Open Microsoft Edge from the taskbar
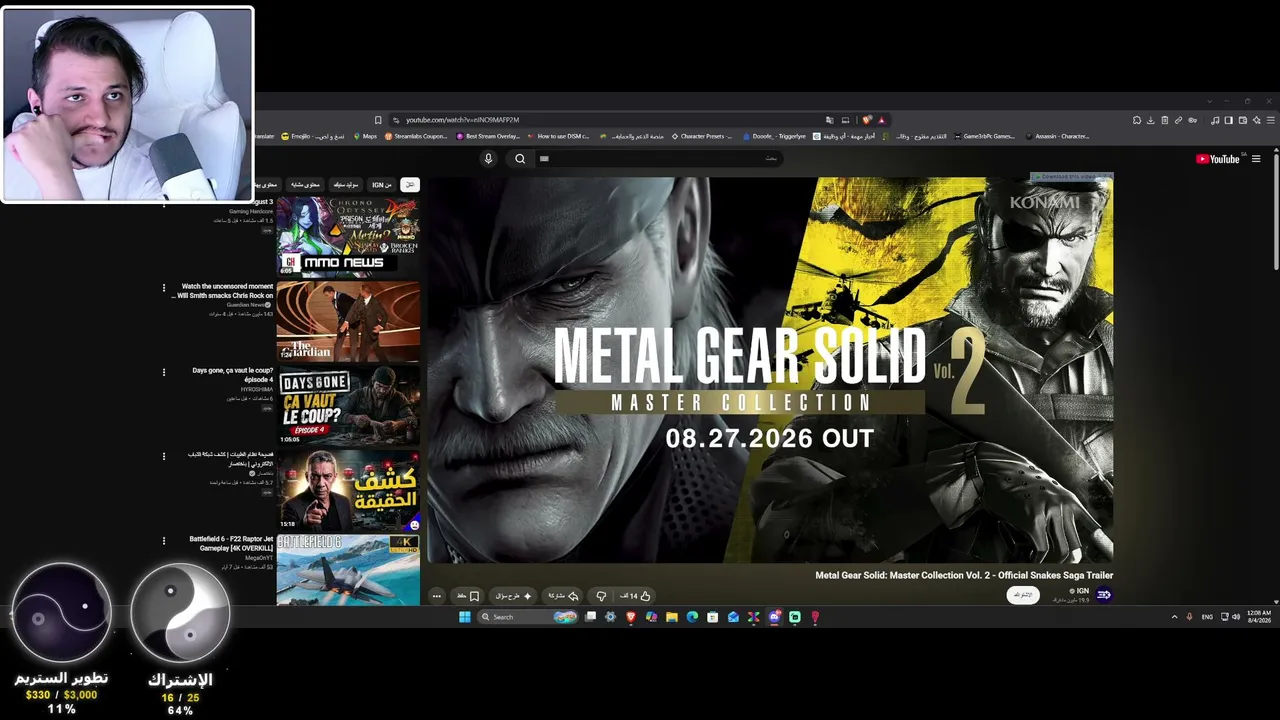The width and height of the screenshot is (1280, 720). tap(692, 617)
